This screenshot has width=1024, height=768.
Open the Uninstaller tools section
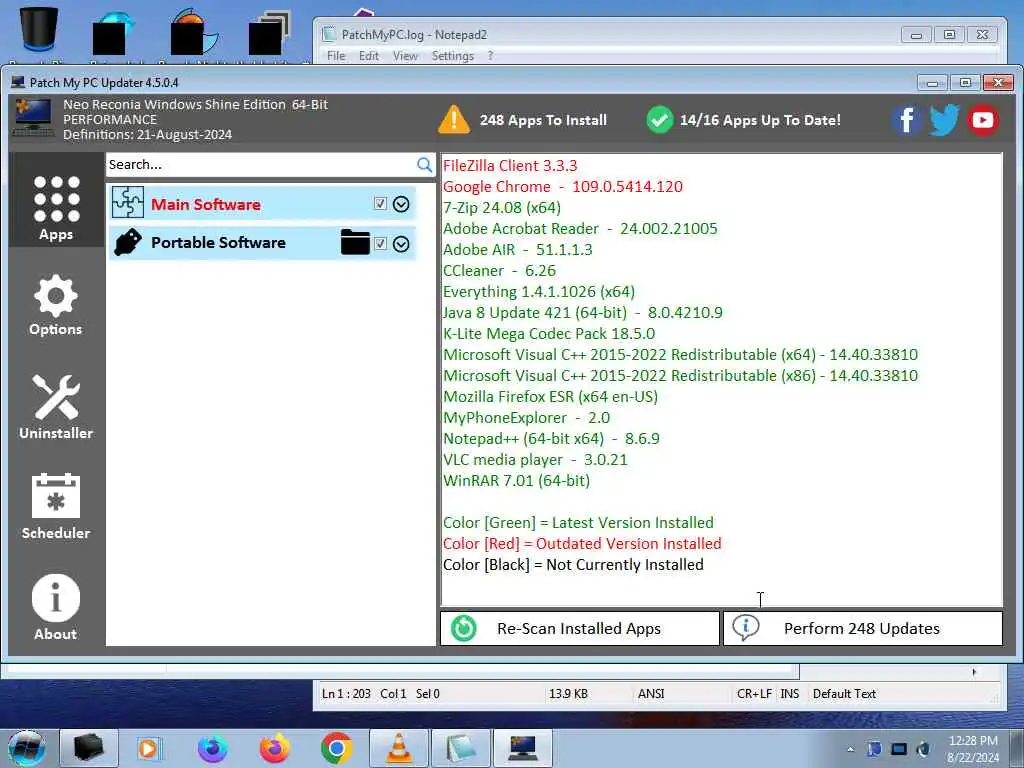56,407
